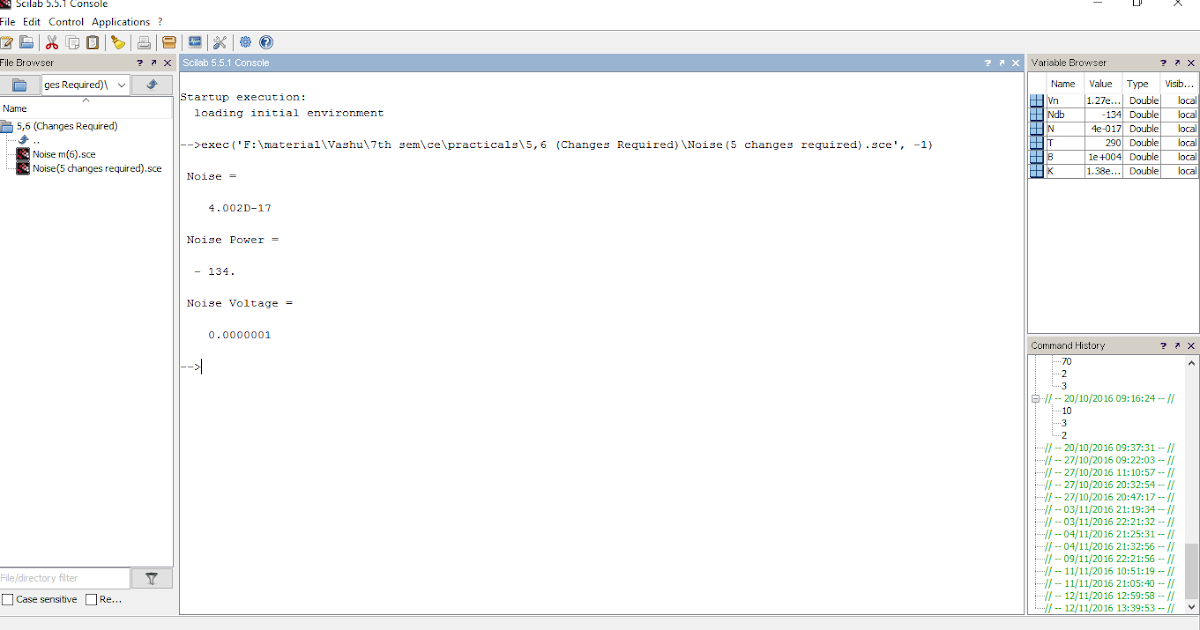Click the File Browser help icon
Screen dimensions: 1200x630
[140, 63]
